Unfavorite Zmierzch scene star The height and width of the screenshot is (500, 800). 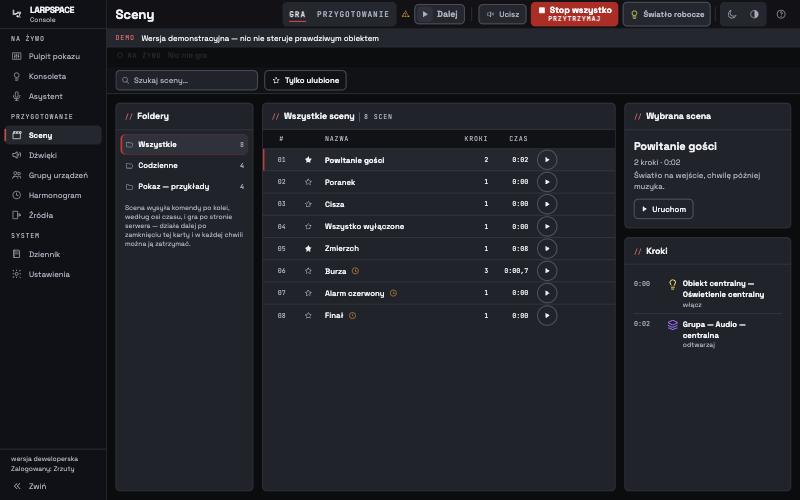point(308,248)
